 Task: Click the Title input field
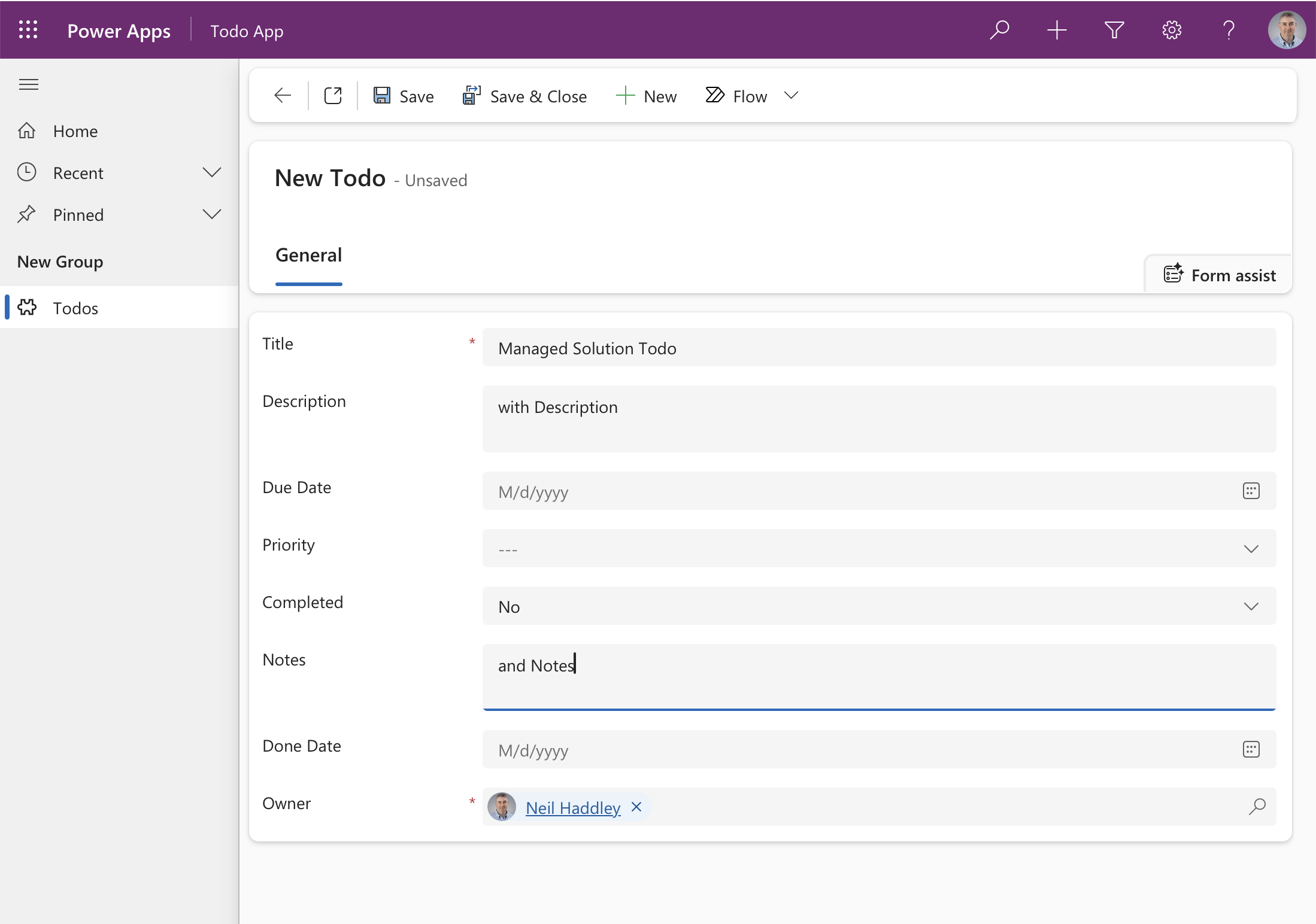click(x=879, y=348)
